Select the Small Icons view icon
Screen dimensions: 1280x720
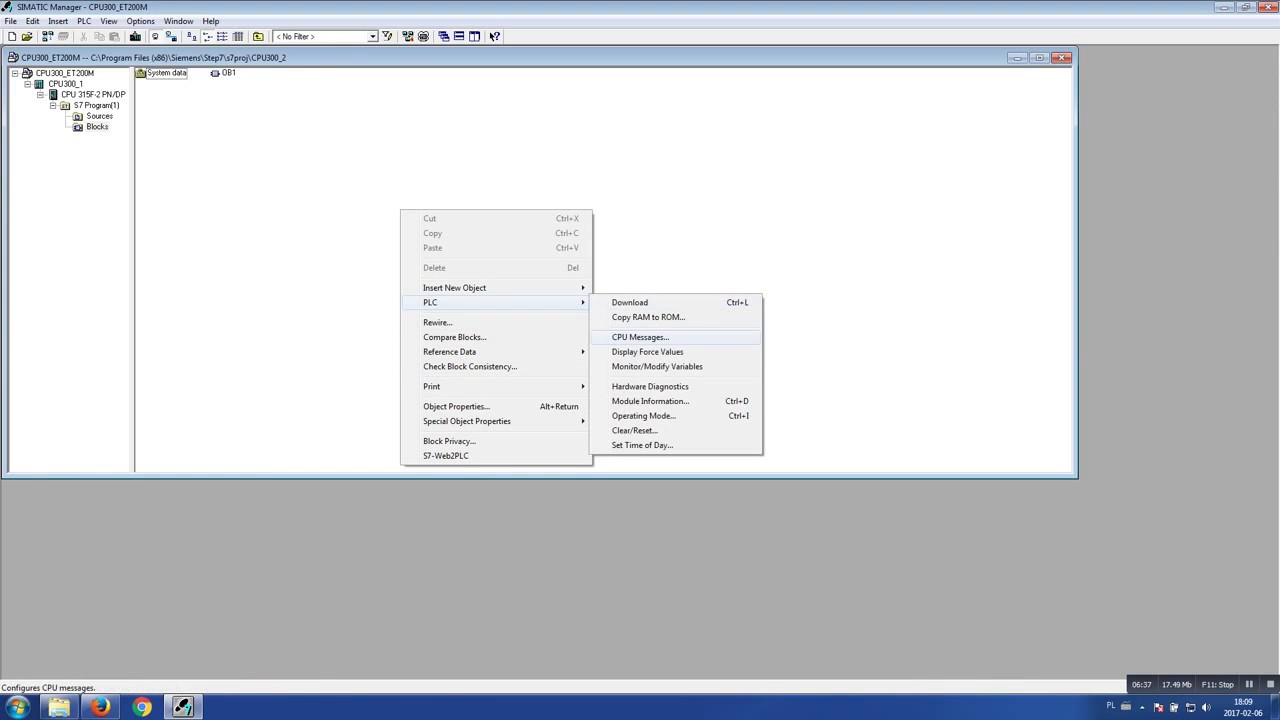(x=207, y=36)
